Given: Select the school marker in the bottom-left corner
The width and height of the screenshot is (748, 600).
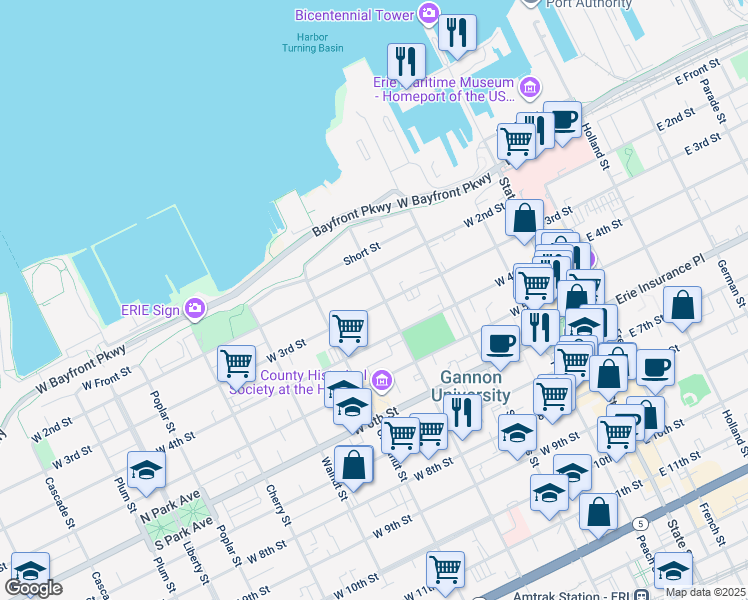Looking at the screenshot, I should pos(30,569).
